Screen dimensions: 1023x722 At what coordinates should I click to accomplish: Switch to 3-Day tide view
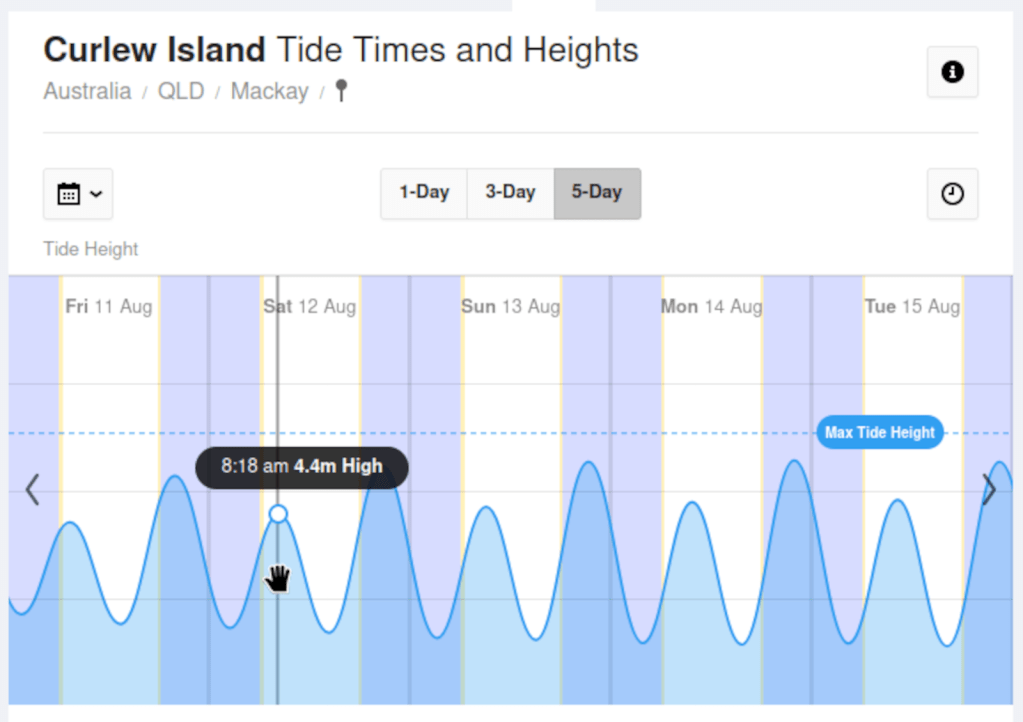pyautogui.click(x=510, y=193)
